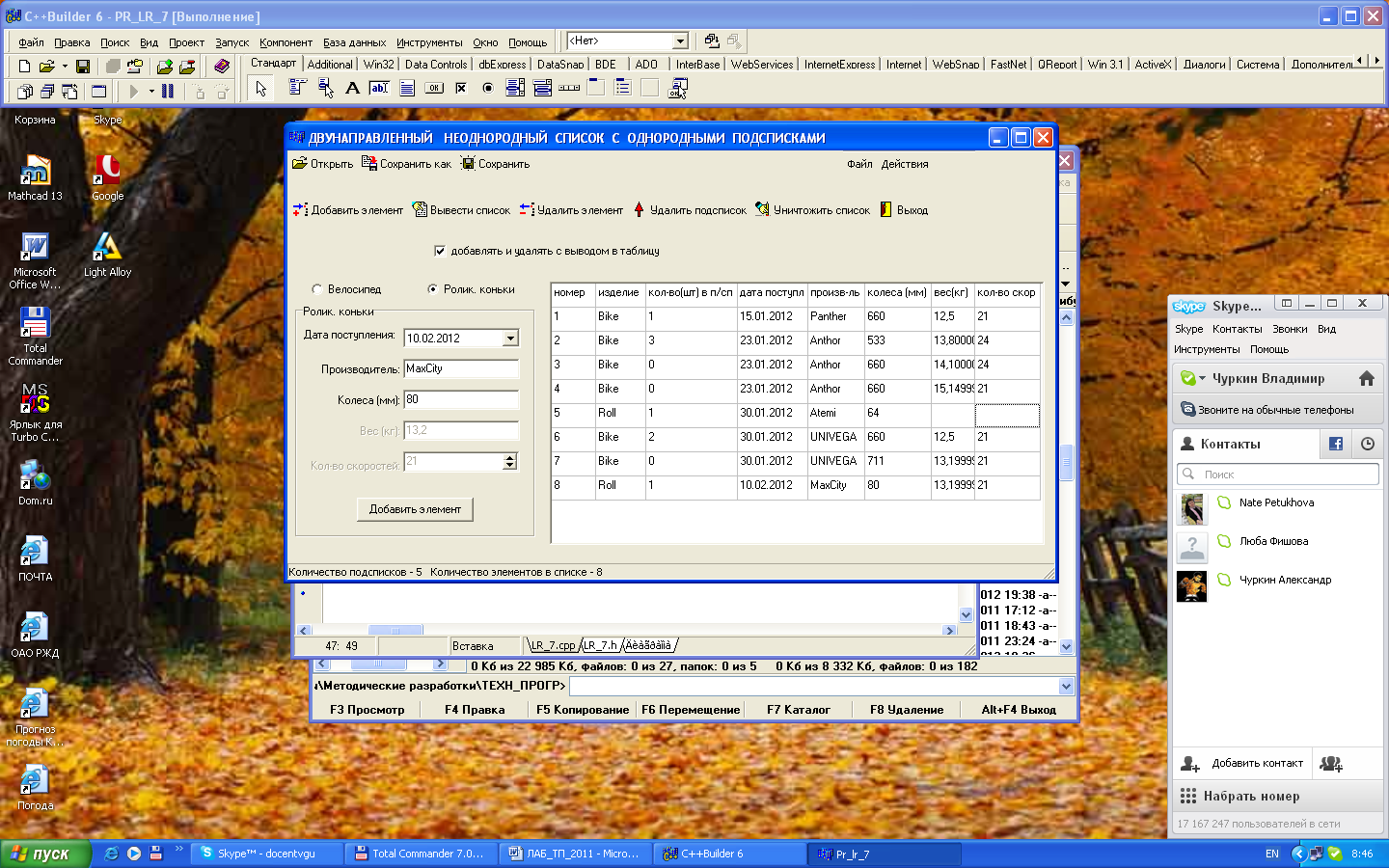Select the RadioButton component icon
Image resolution: width=1389 pixels, height=868 pixels.
click(x=488, y=88)
